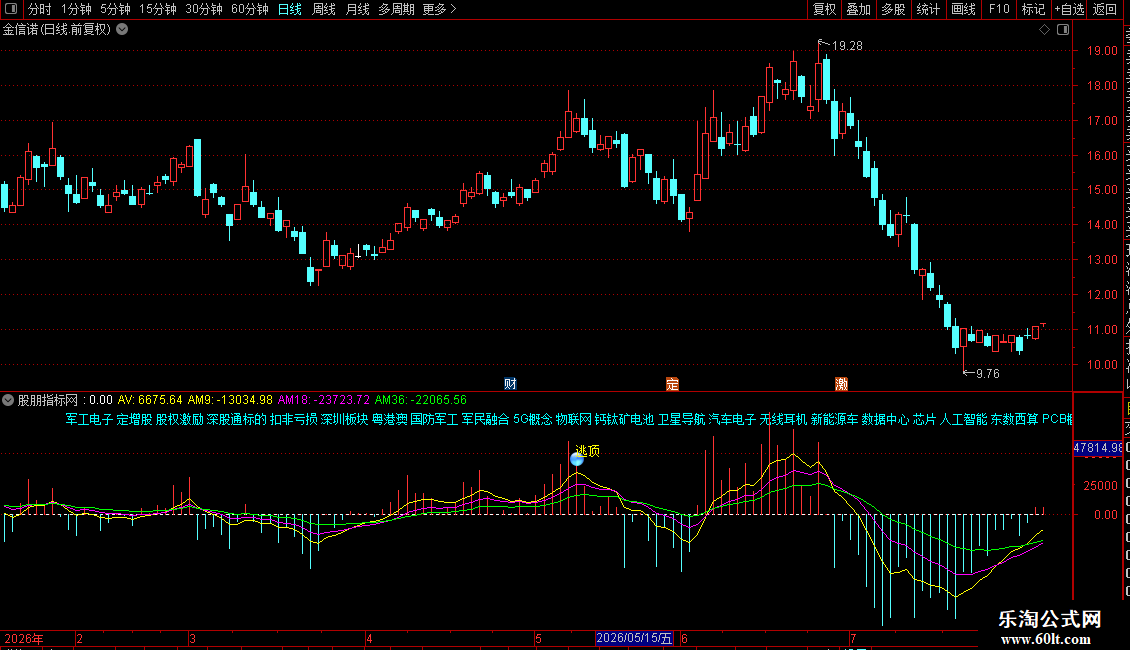Toggle the left panel layout icon

[x=11, y=9]
